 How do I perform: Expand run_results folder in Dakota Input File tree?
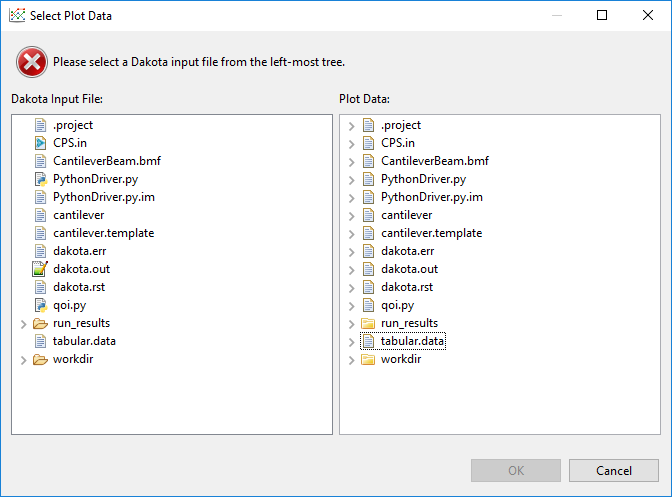pyautogui.click(x=24, y=324)
